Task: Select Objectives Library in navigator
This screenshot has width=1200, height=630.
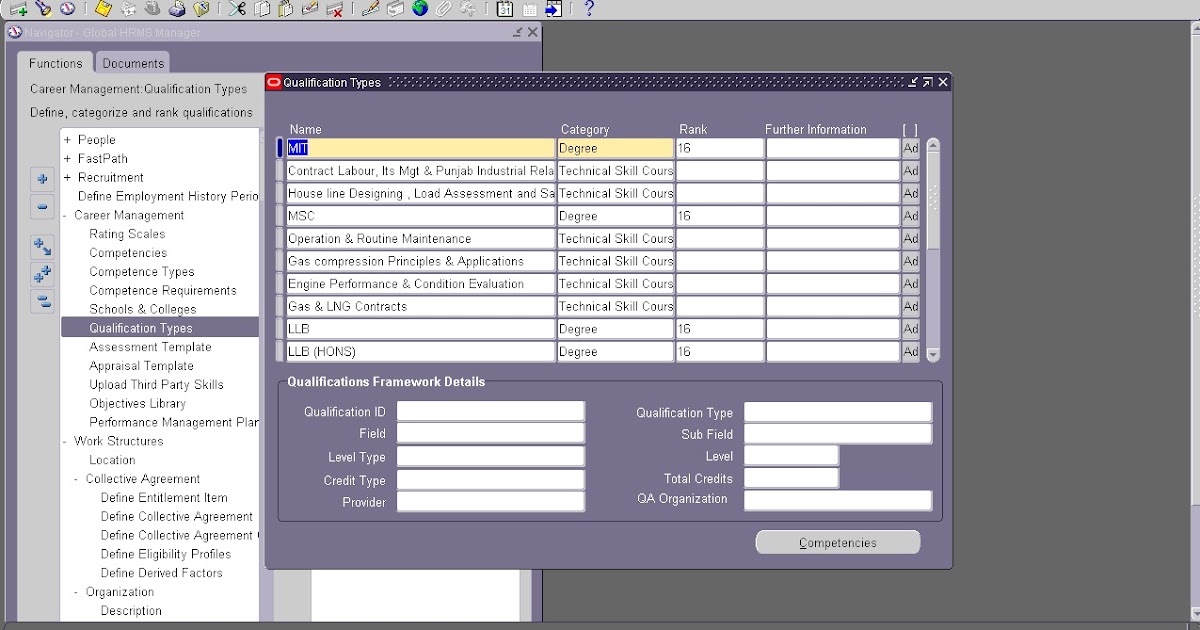Action: click(138, 404)
